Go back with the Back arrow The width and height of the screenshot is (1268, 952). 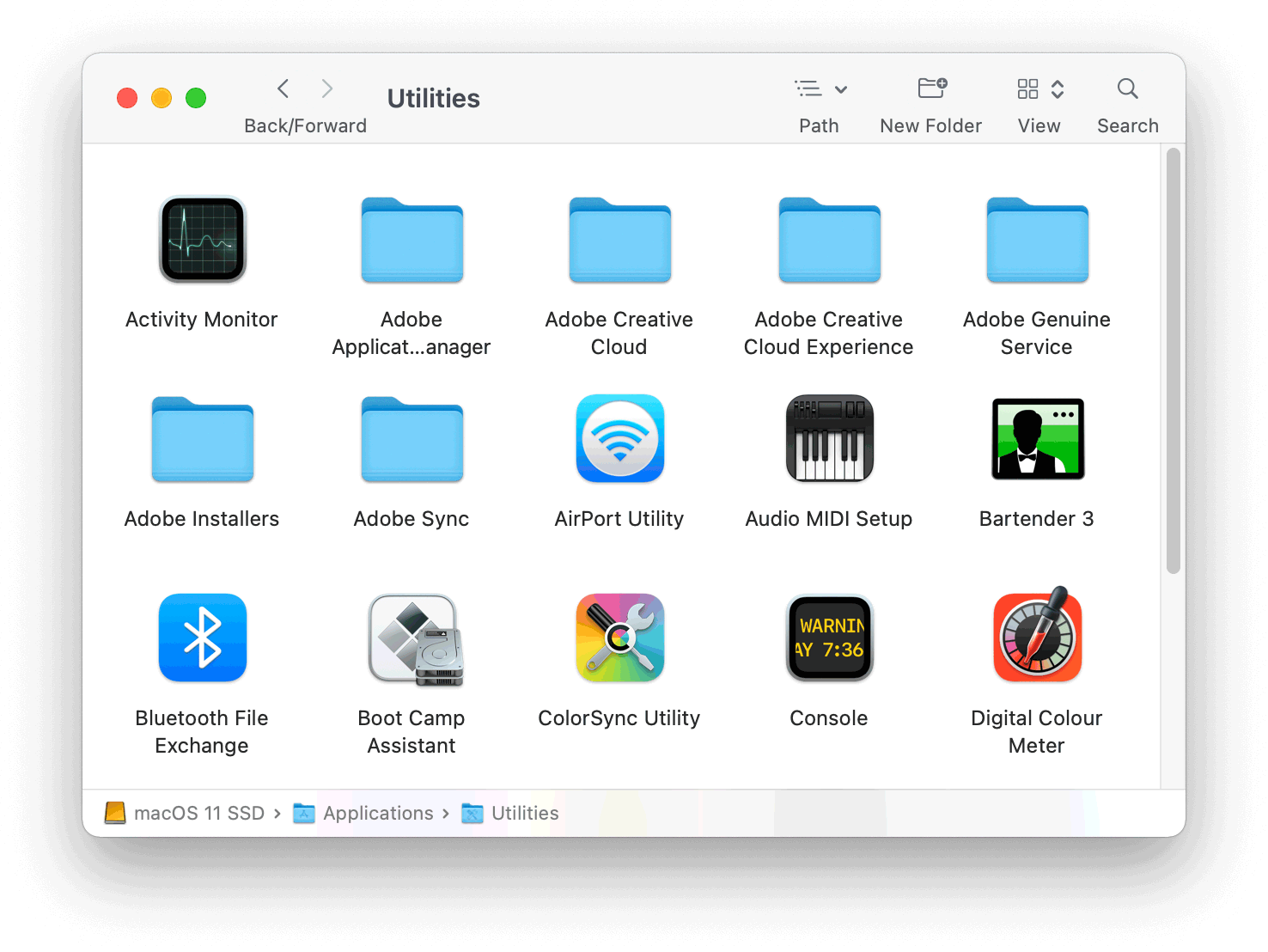coord(283,88)
